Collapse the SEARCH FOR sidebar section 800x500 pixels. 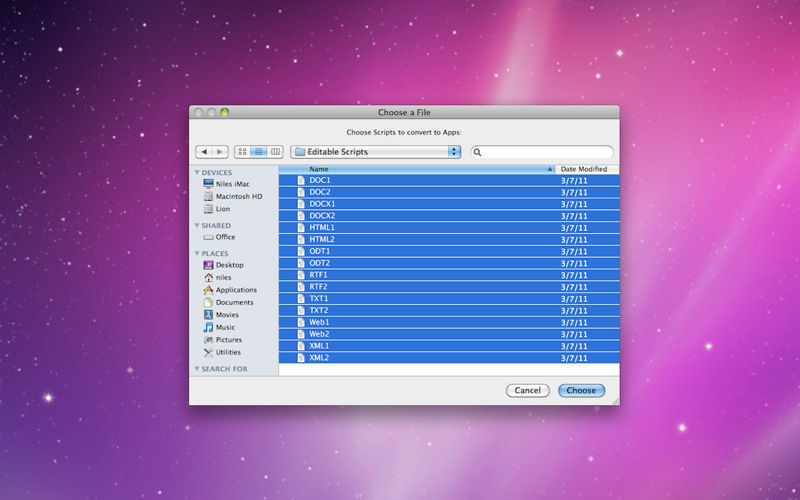(197, 369)
